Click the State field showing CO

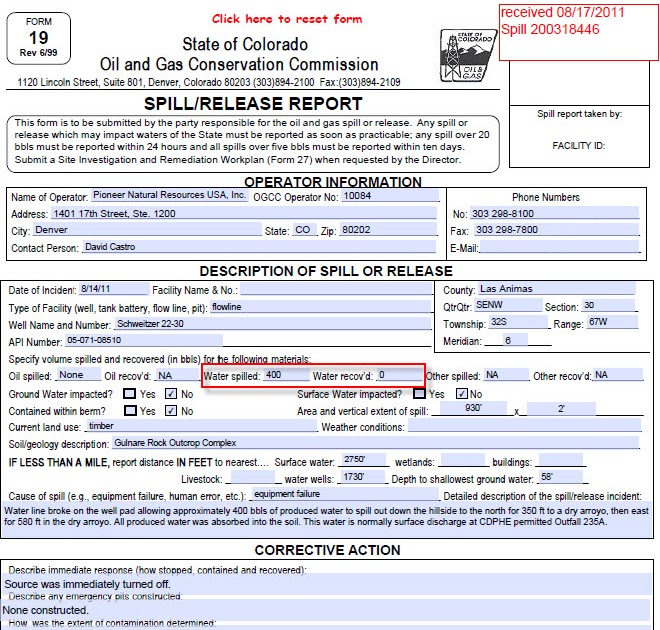pyautogui.click(x=304, y=230)
